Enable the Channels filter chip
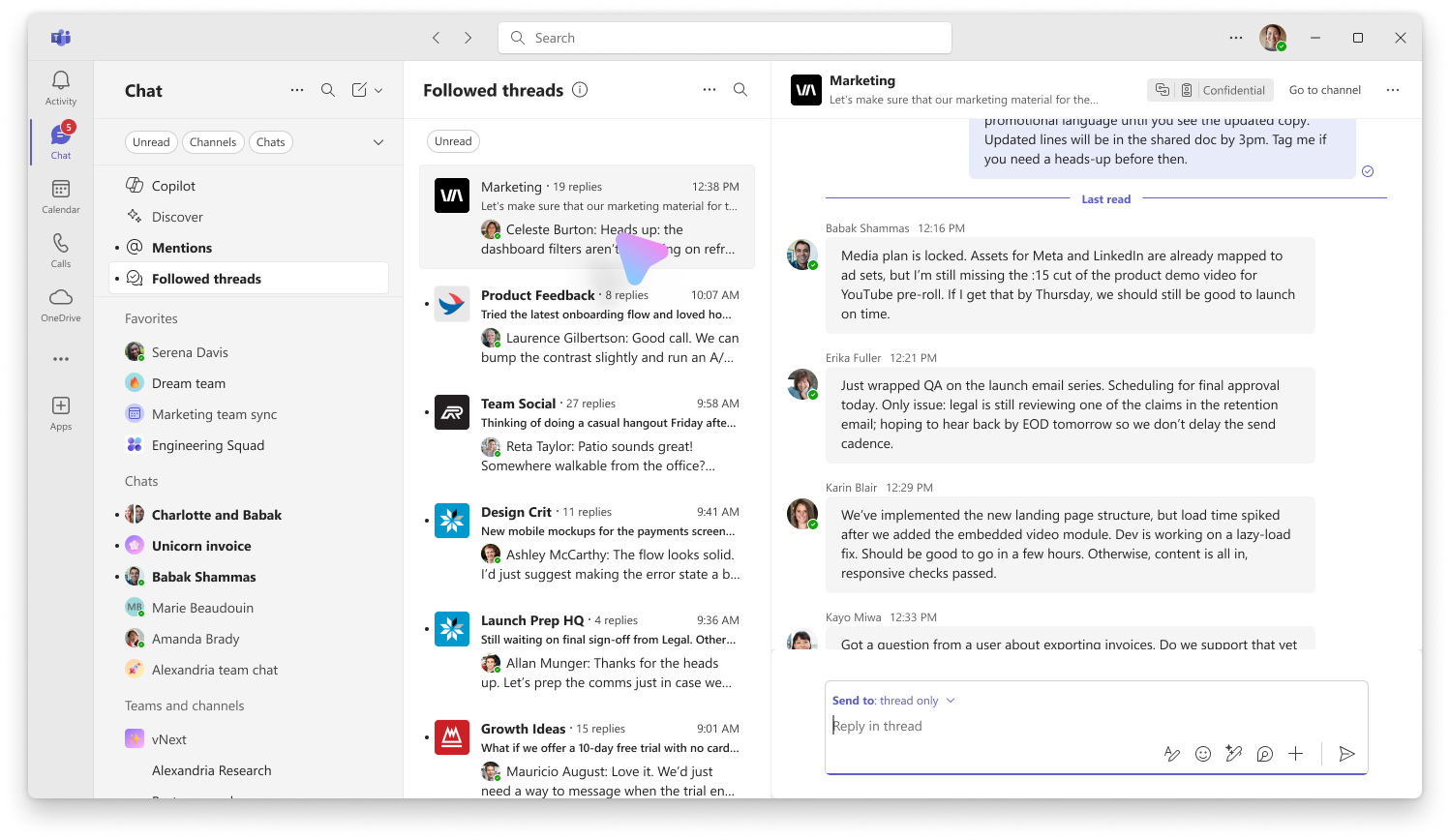The width and height of the screenshot is (1450, 840). pyautogui.click(x=212, y=141)
